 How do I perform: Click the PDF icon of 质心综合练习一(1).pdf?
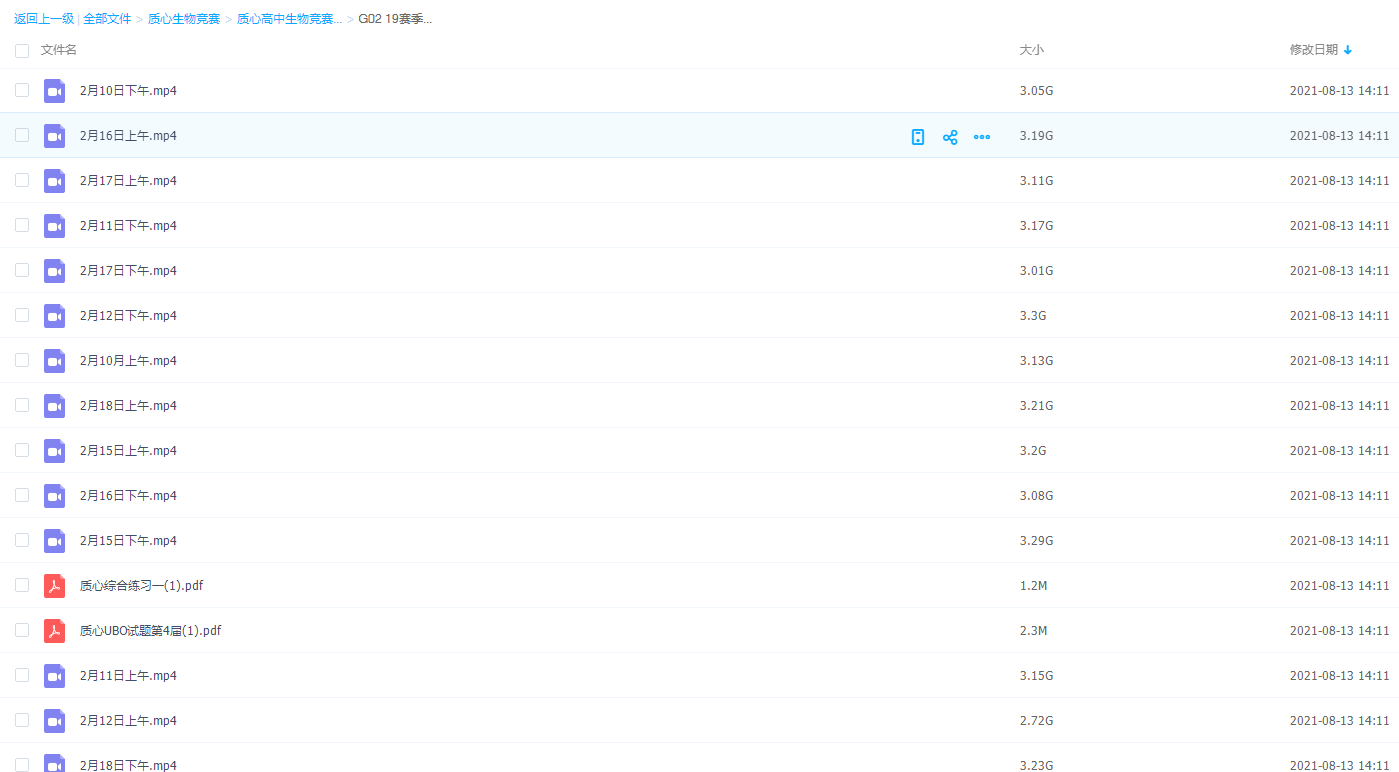click(54, 586)
